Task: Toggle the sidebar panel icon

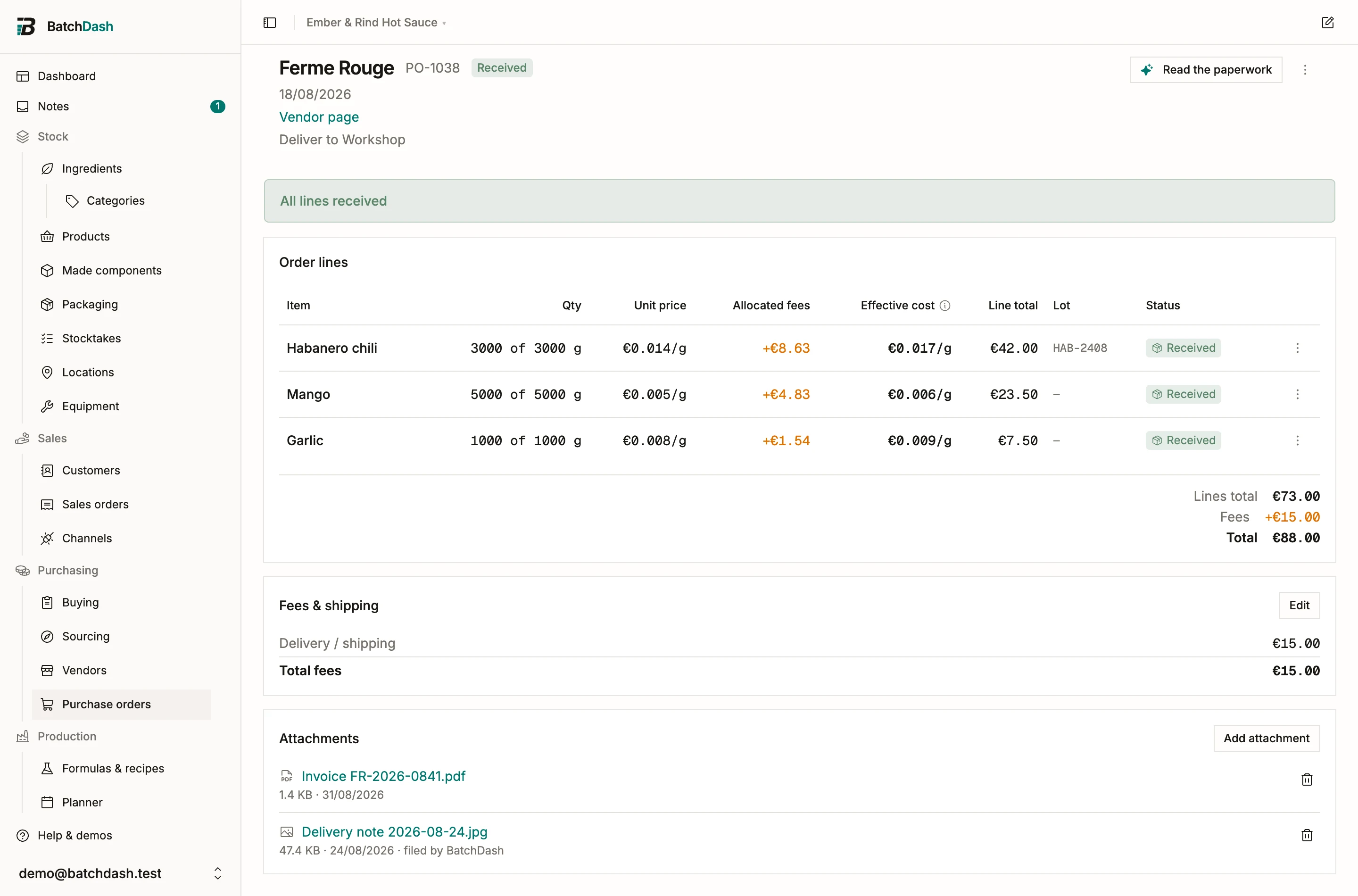Action: (270, 22)
